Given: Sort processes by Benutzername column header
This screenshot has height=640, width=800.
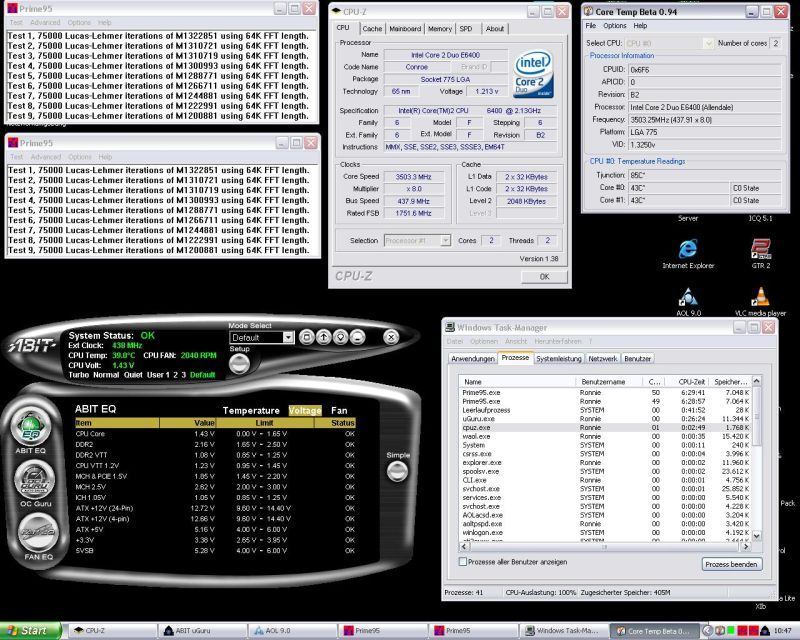Looking at the screenshot, I should [x=610, y=382].
